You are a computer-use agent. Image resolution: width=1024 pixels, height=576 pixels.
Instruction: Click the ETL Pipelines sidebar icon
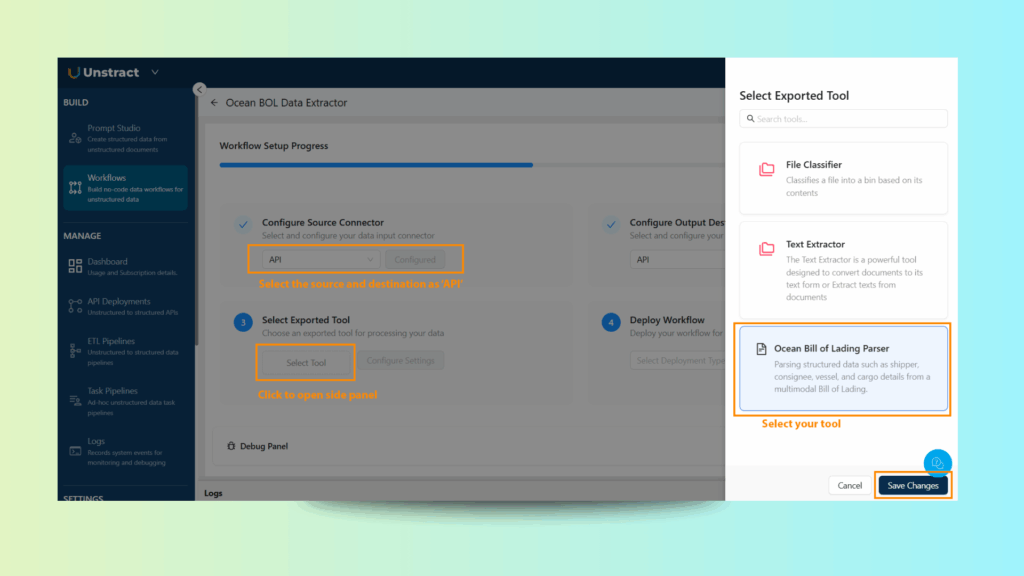point(75,351)
